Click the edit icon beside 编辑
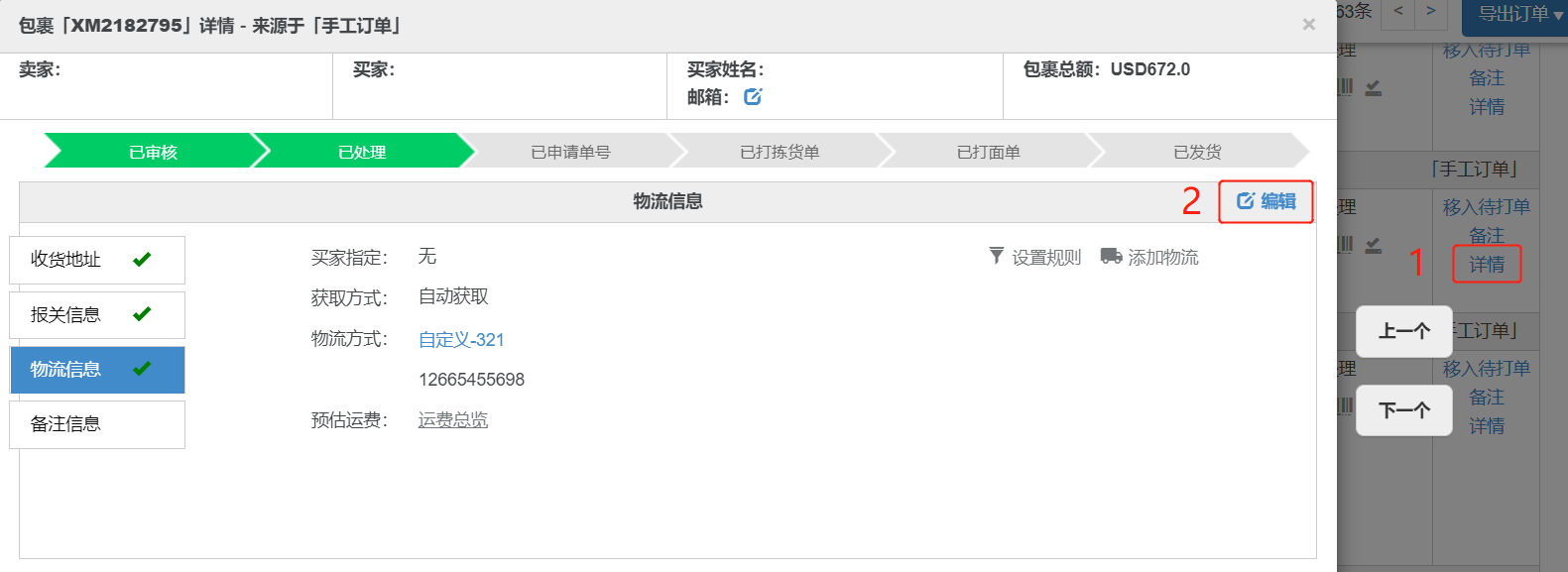This screenshot has width=1568, height=572. 1245,201
